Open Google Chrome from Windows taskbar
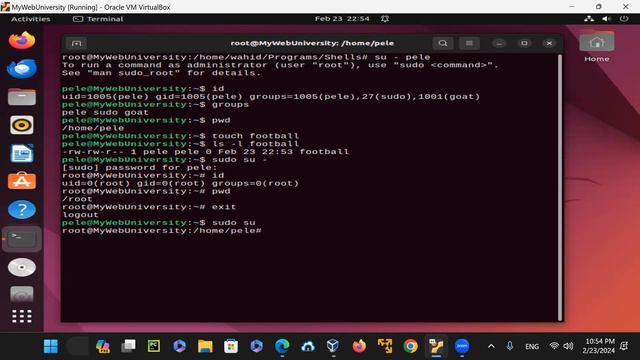The image size is (640, 360). coord(411,347)
